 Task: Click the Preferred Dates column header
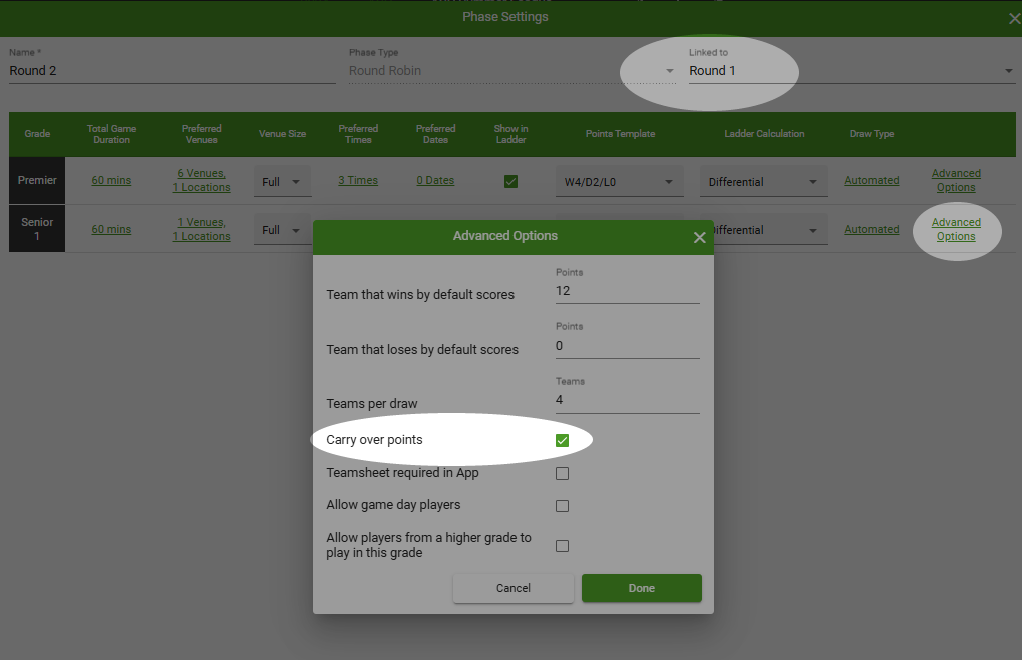click(435, 134)
